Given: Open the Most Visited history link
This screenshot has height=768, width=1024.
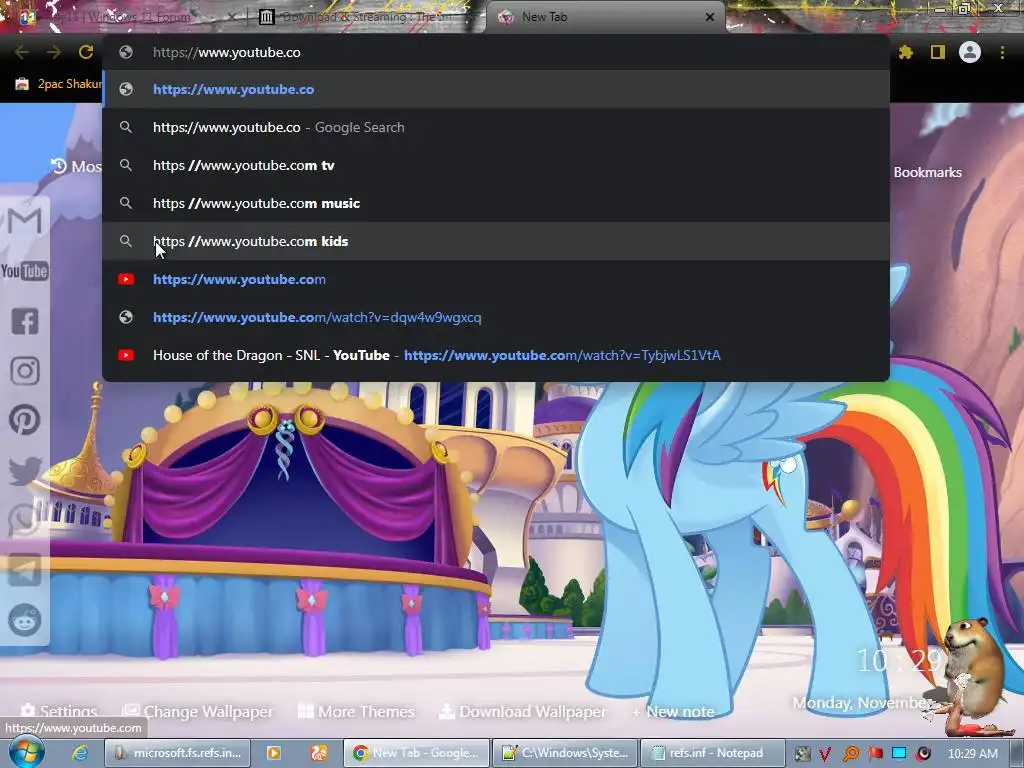Looking at the screenshot, I should tap(76, 167).
